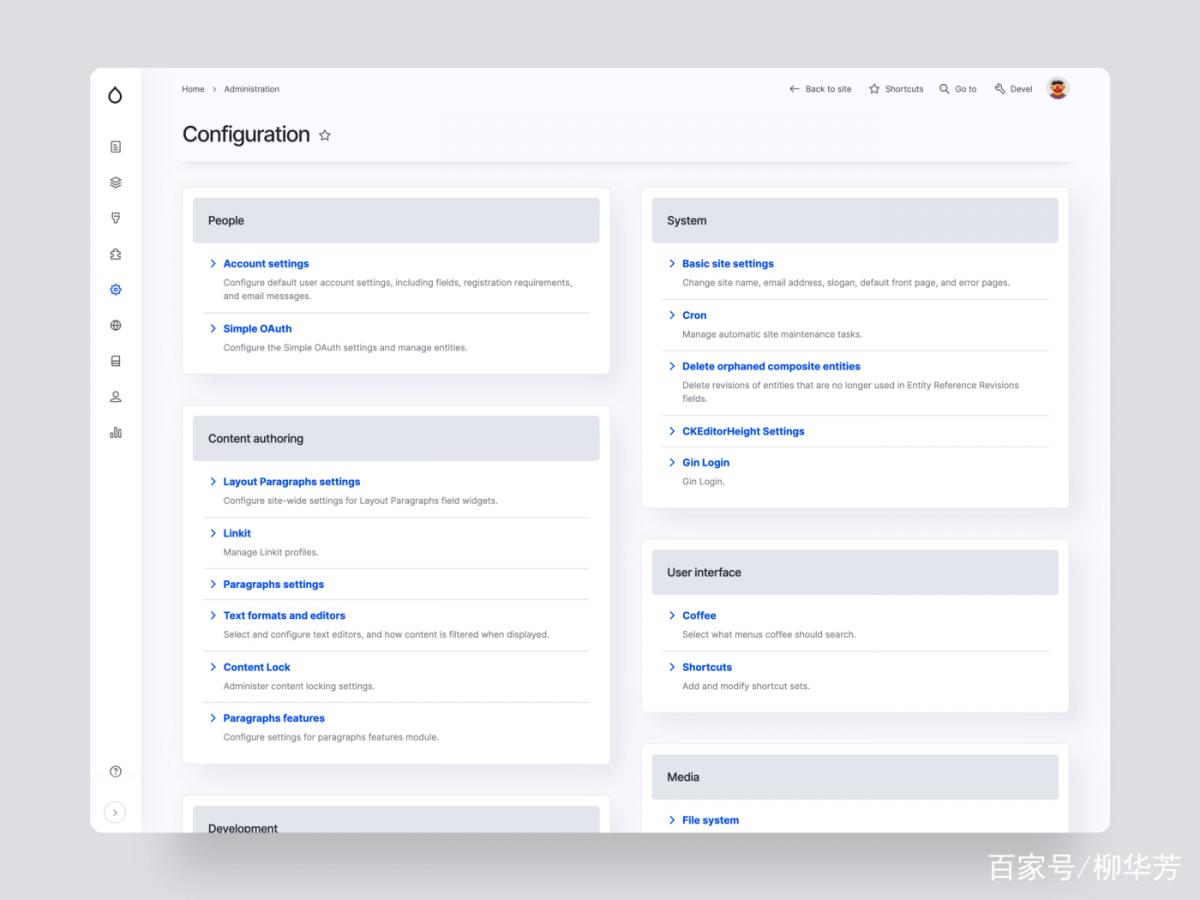Screen dimensions: 1200x900
Task: Click 'Administer content locking settings.' text
Action: click(x=298, y=686)
